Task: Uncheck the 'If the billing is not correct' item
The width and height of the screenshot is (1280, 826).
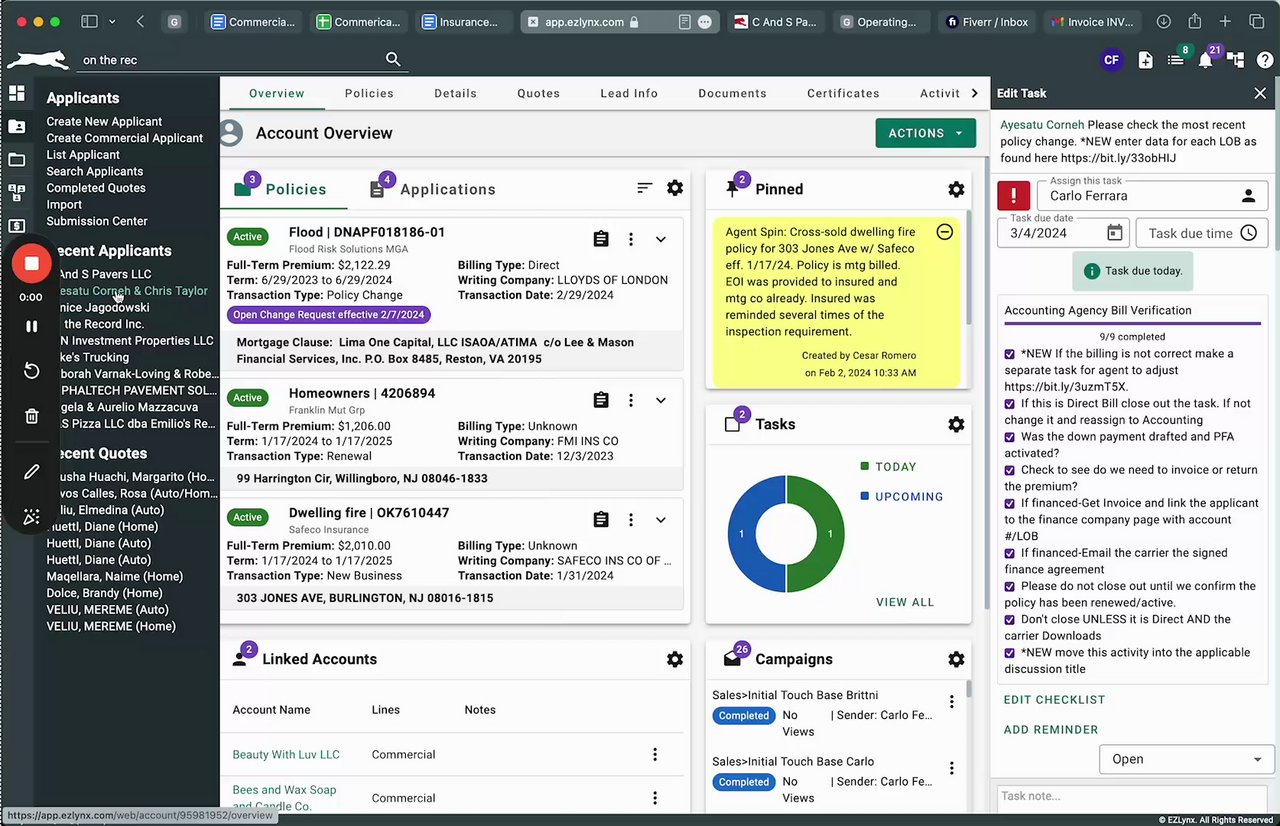Action: [x=1010, y=354]
